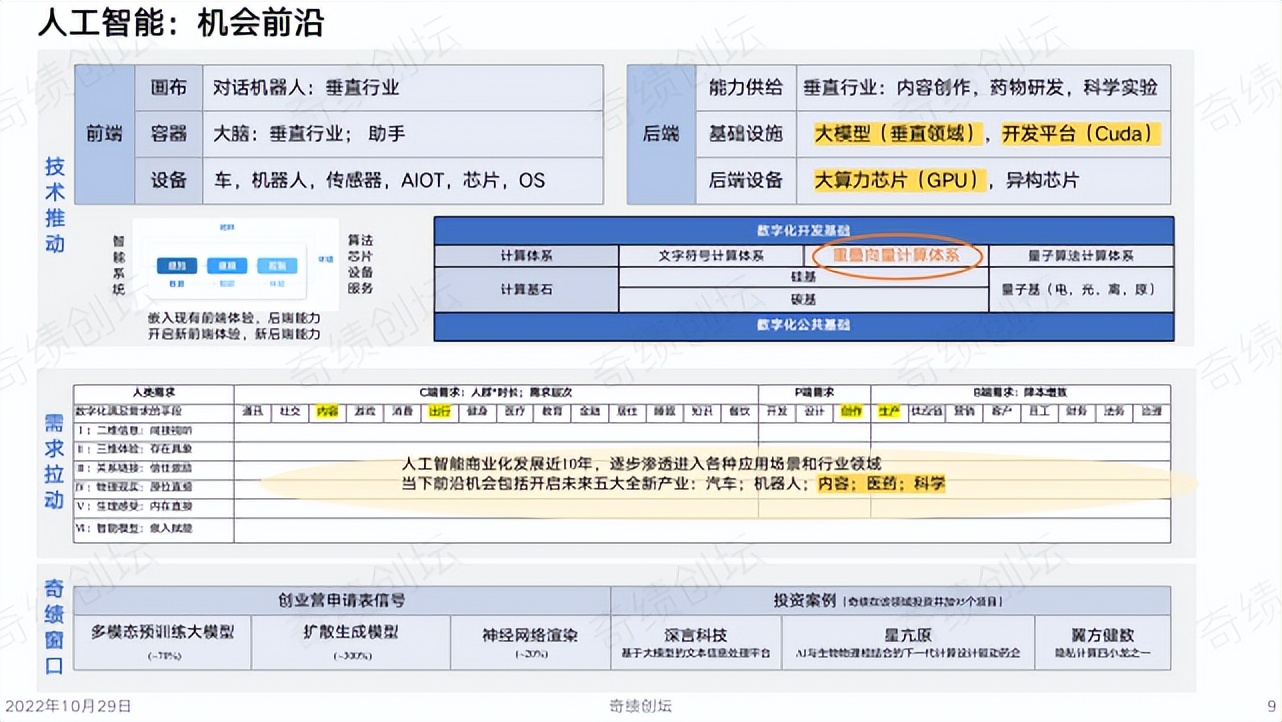Screen dimensions: 1282x722
Task: Toggle the highlighted 内容 cell in demand table
Action: click(x=331, y=411)
